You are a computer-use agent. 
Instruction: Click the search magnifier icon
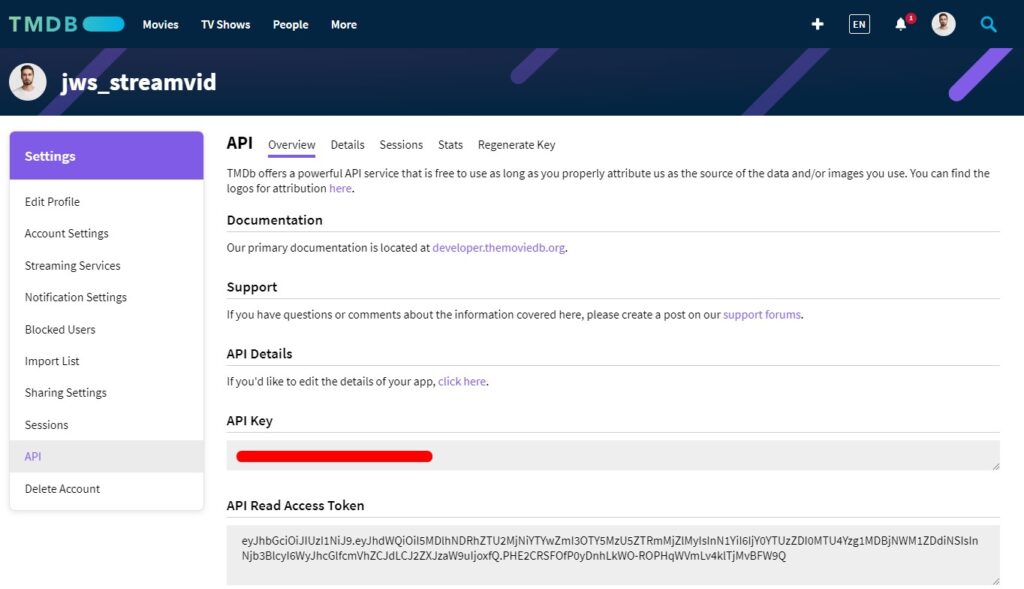[988, 24]
